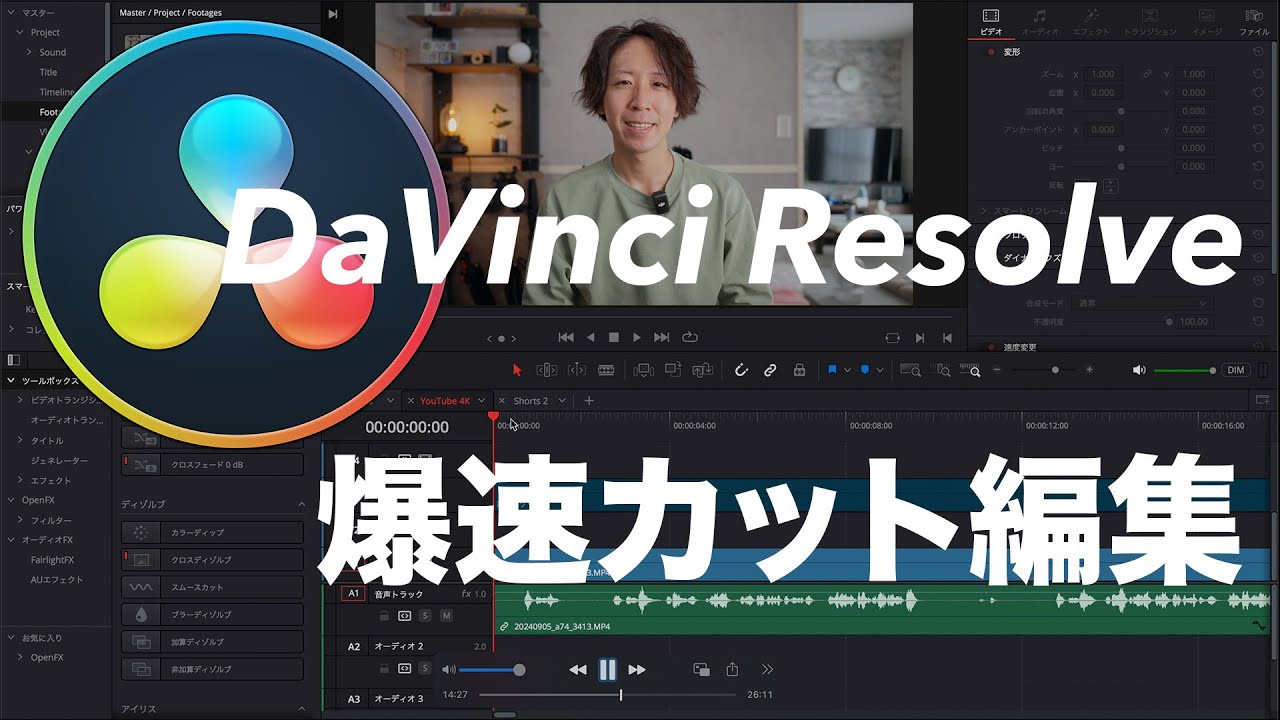Collapse the ディゾルブ transitions group
The image size is (1280, 720).
tap(301, 505)
